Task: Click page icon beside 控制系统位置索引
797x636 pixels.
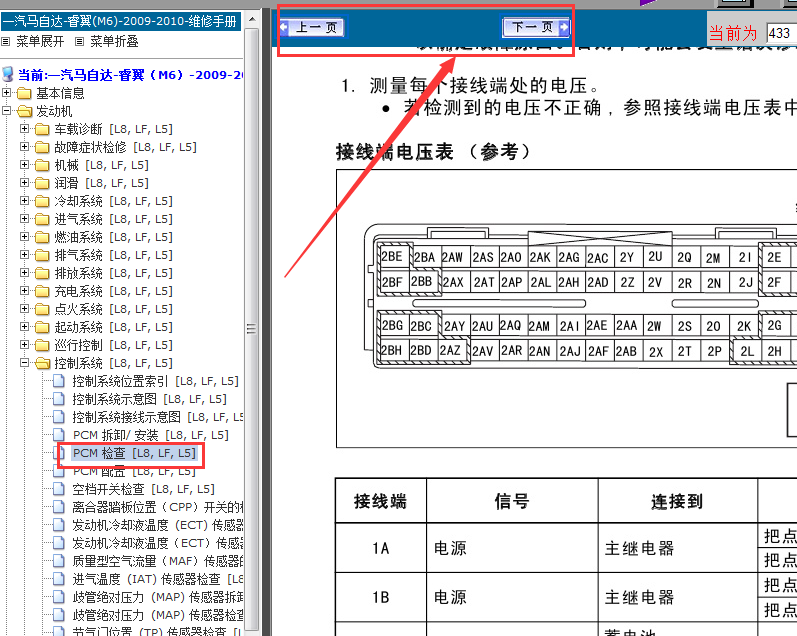Action: coord(59,381)
